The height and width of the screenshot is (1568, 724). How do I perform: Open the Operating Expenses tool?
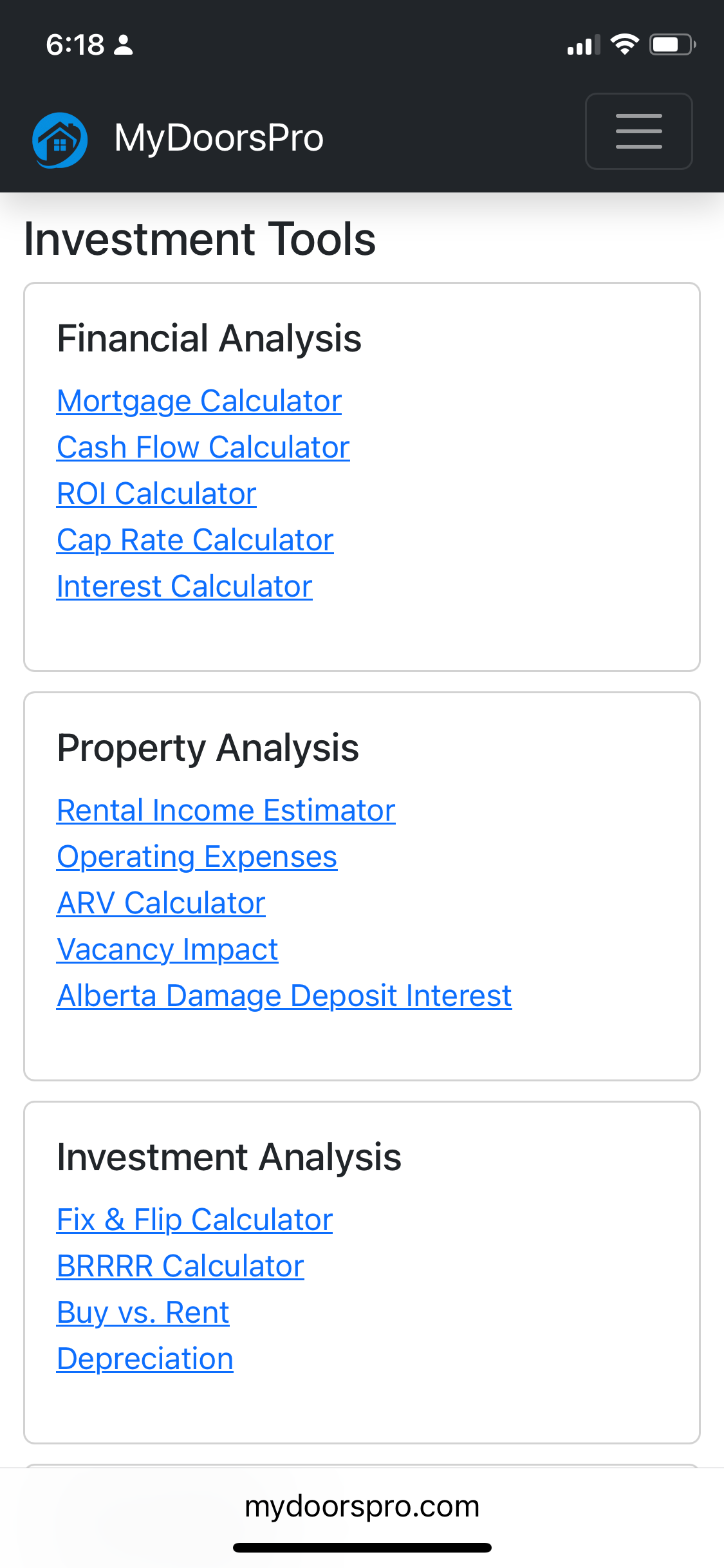pyautogui.click(x=197, y=857)
